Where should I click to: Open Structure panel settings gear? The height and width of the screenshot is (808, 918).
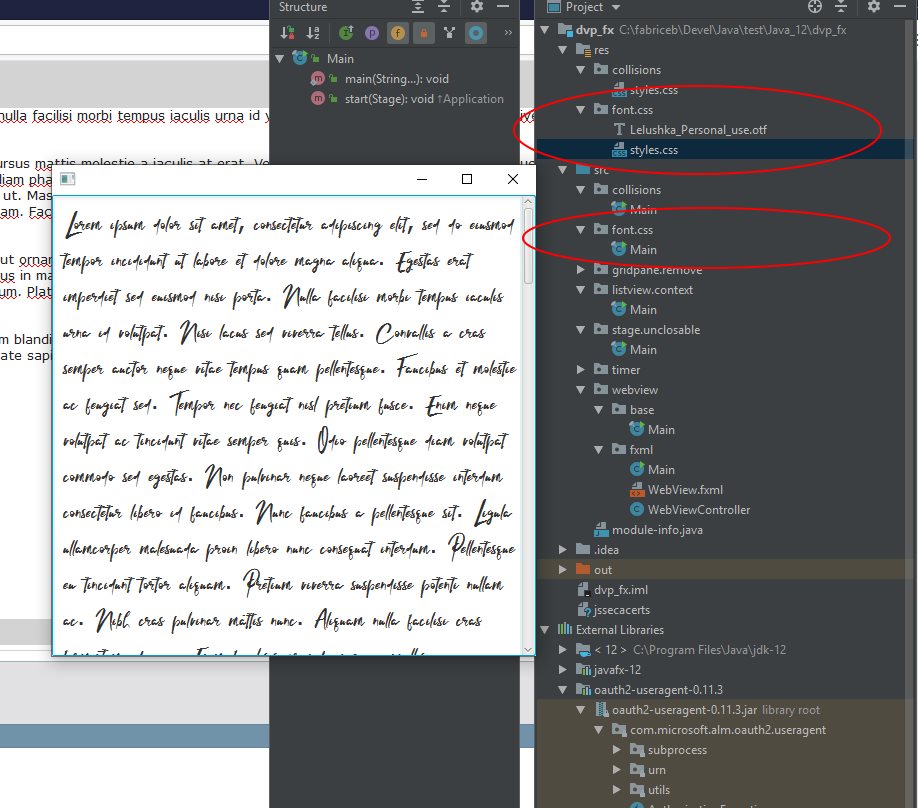(x=477, y=6)
